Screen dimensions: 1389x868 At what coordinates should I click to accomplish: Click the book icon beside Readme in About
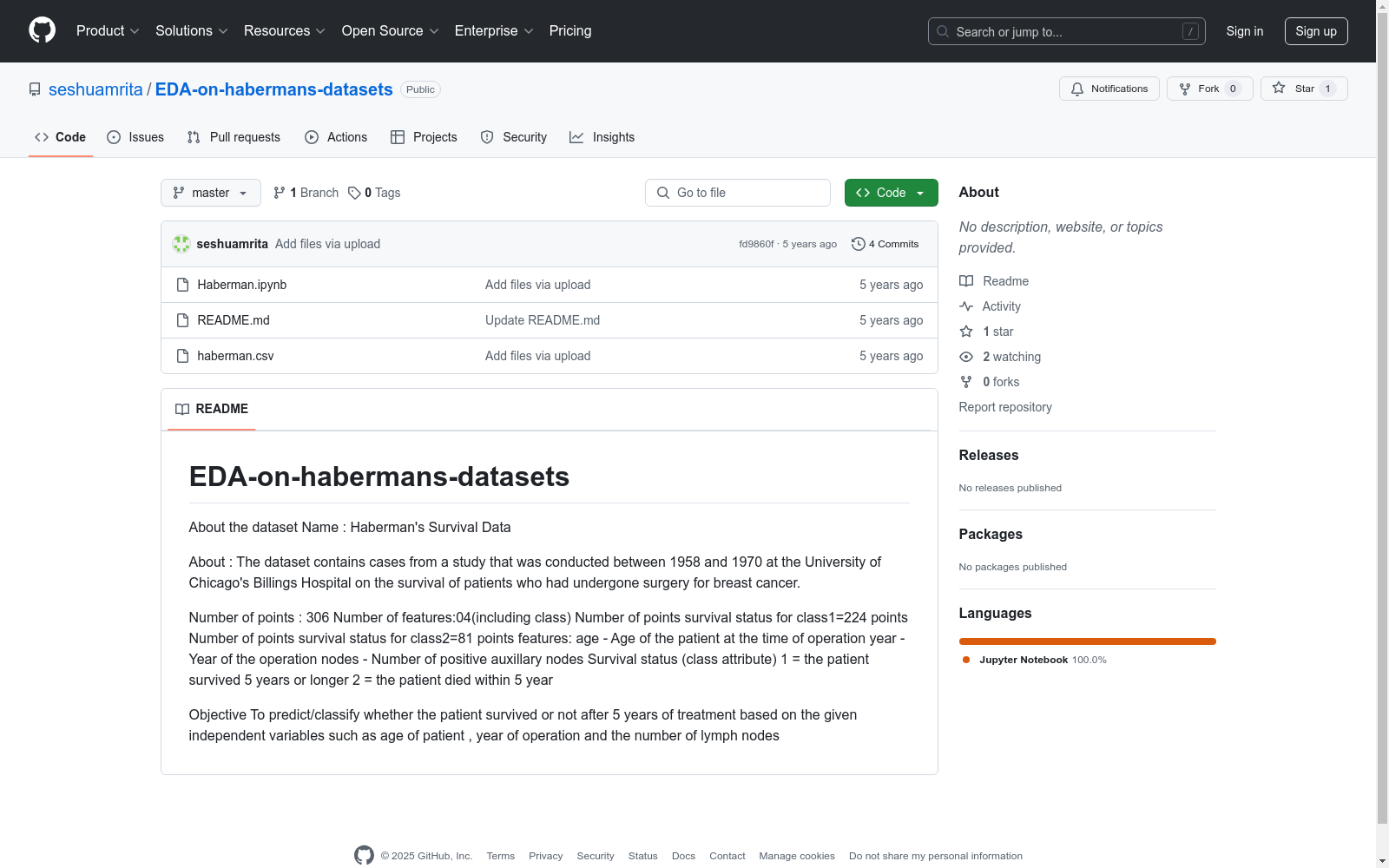tap(966, 281)
